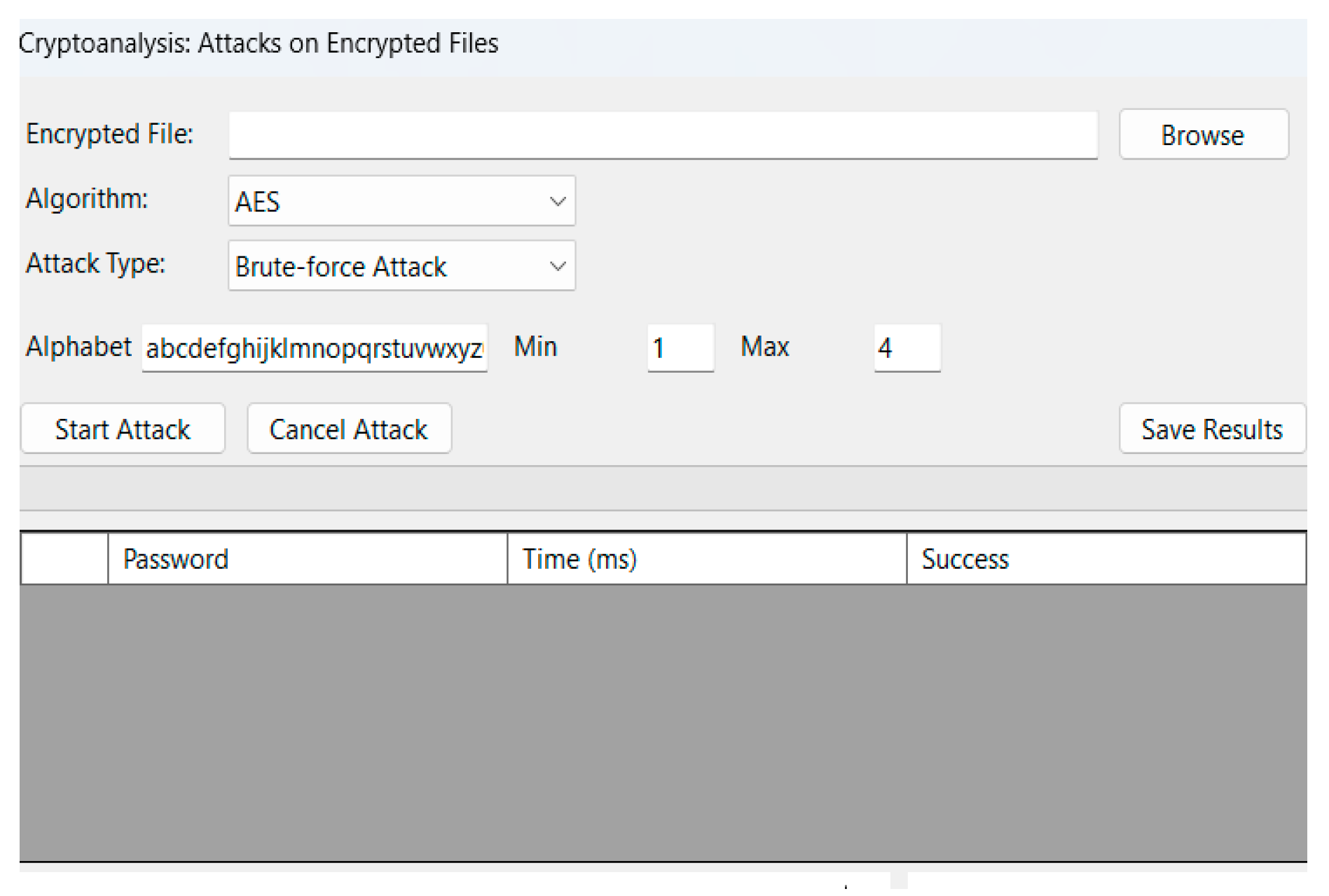The image size is (1329, 896).
Task: Click the empty gray results grid area
Action: coord(662,722)
